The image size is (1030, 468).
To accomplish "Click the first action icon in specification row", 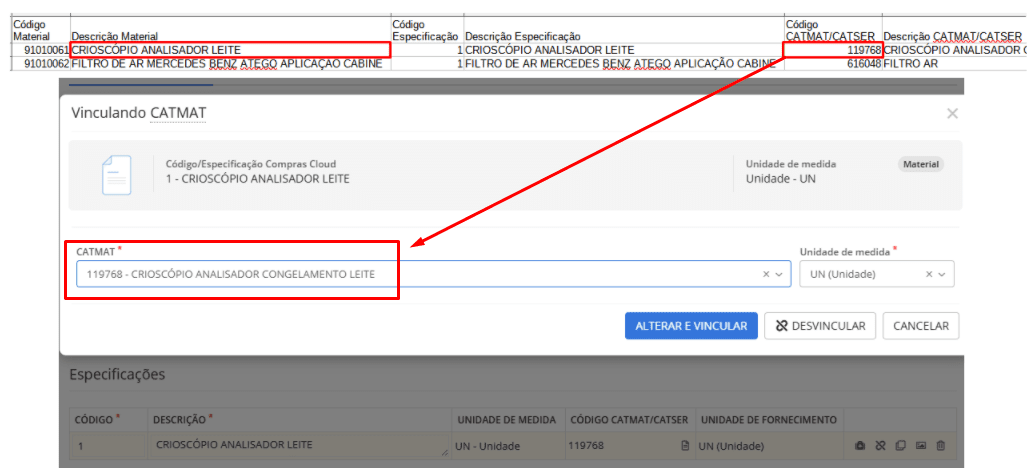I will pos(859,446).
